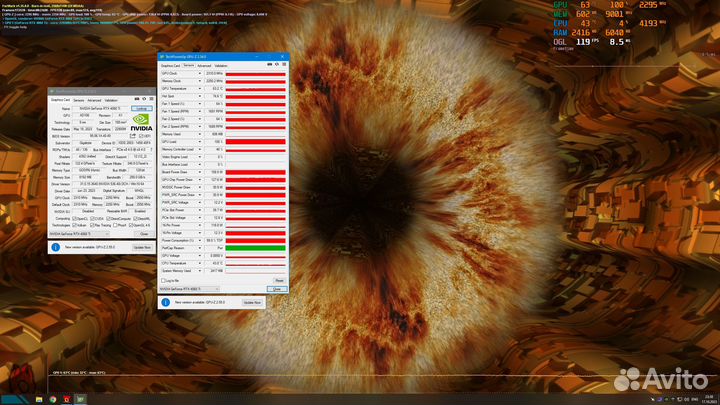Enable the Log to file checkbox
Viewport: 720px width, 405px height.
(161, 280)
